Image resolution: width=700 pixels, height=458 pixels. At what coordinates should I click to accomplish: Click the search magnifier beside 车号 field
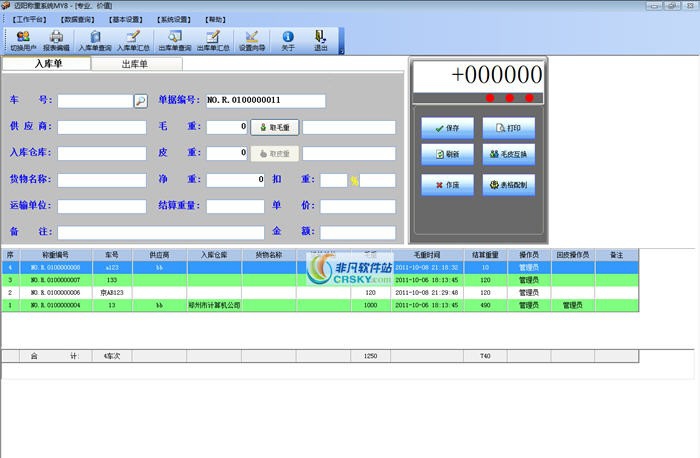pos(140,101)
